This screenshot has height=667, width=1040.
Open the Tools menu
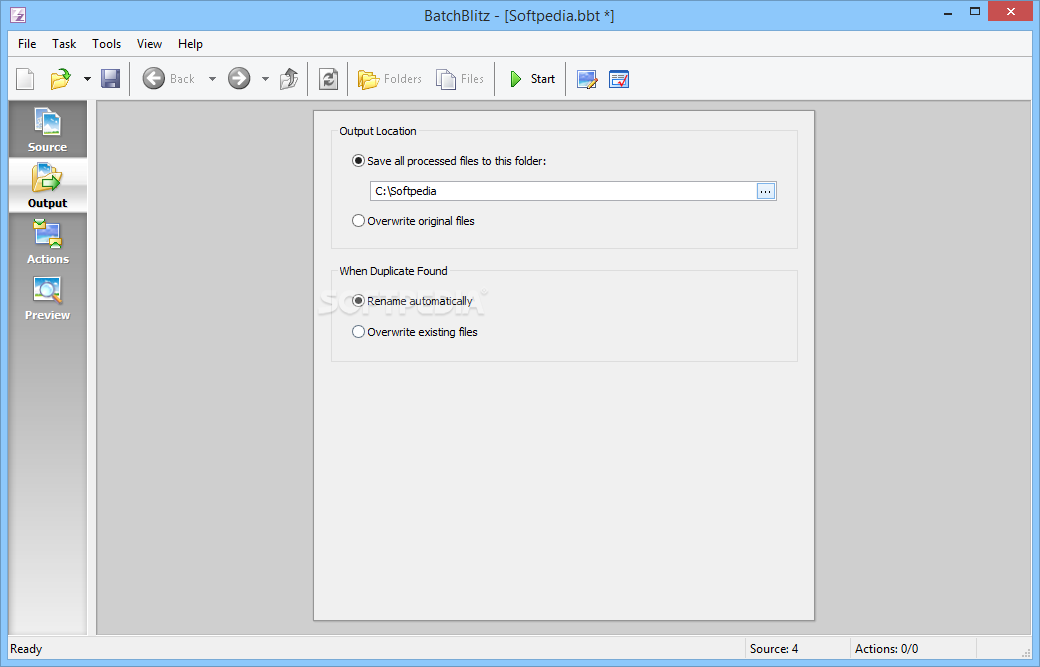(x=107, y=44)
